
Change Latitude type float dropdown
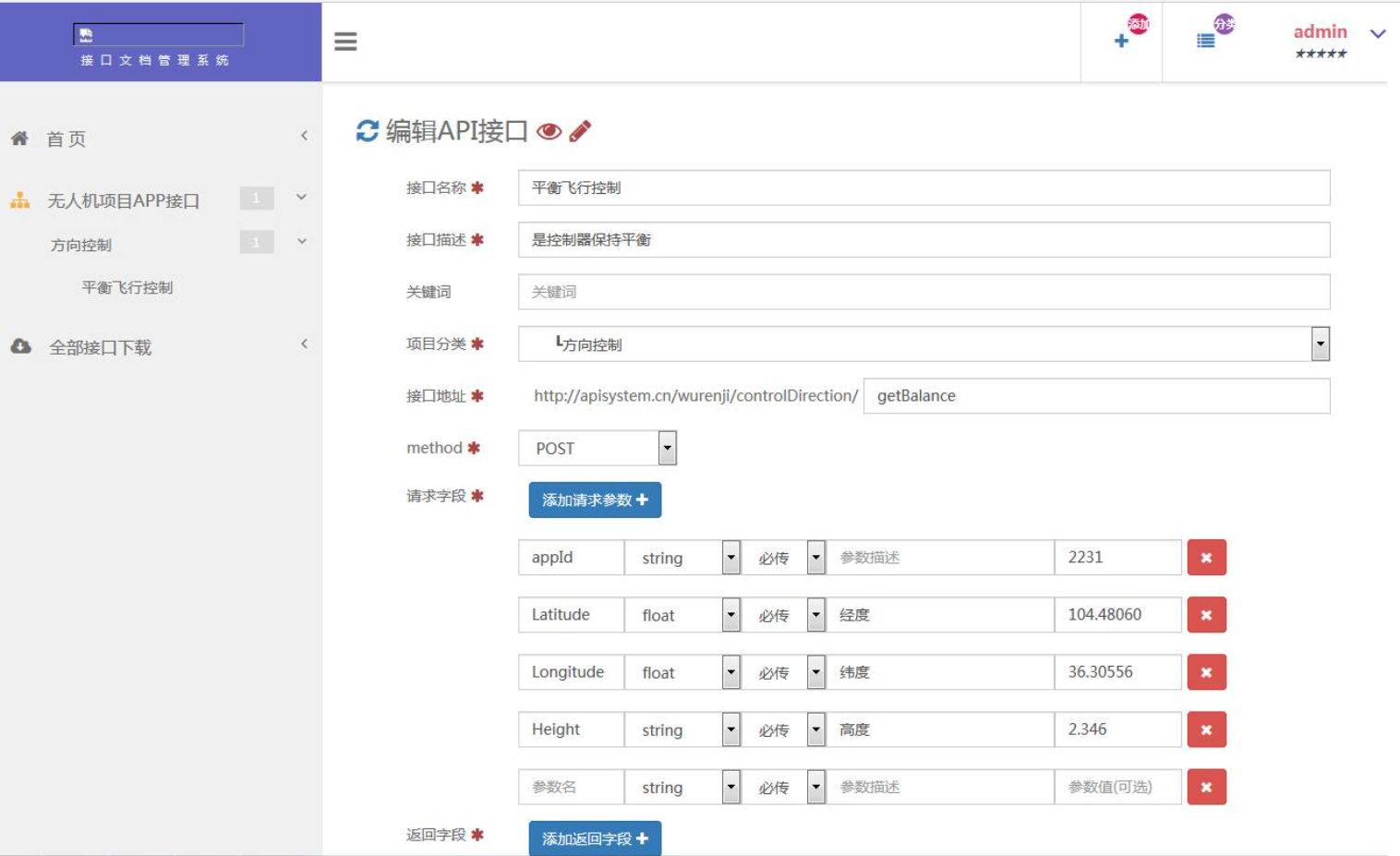[730, 615]
